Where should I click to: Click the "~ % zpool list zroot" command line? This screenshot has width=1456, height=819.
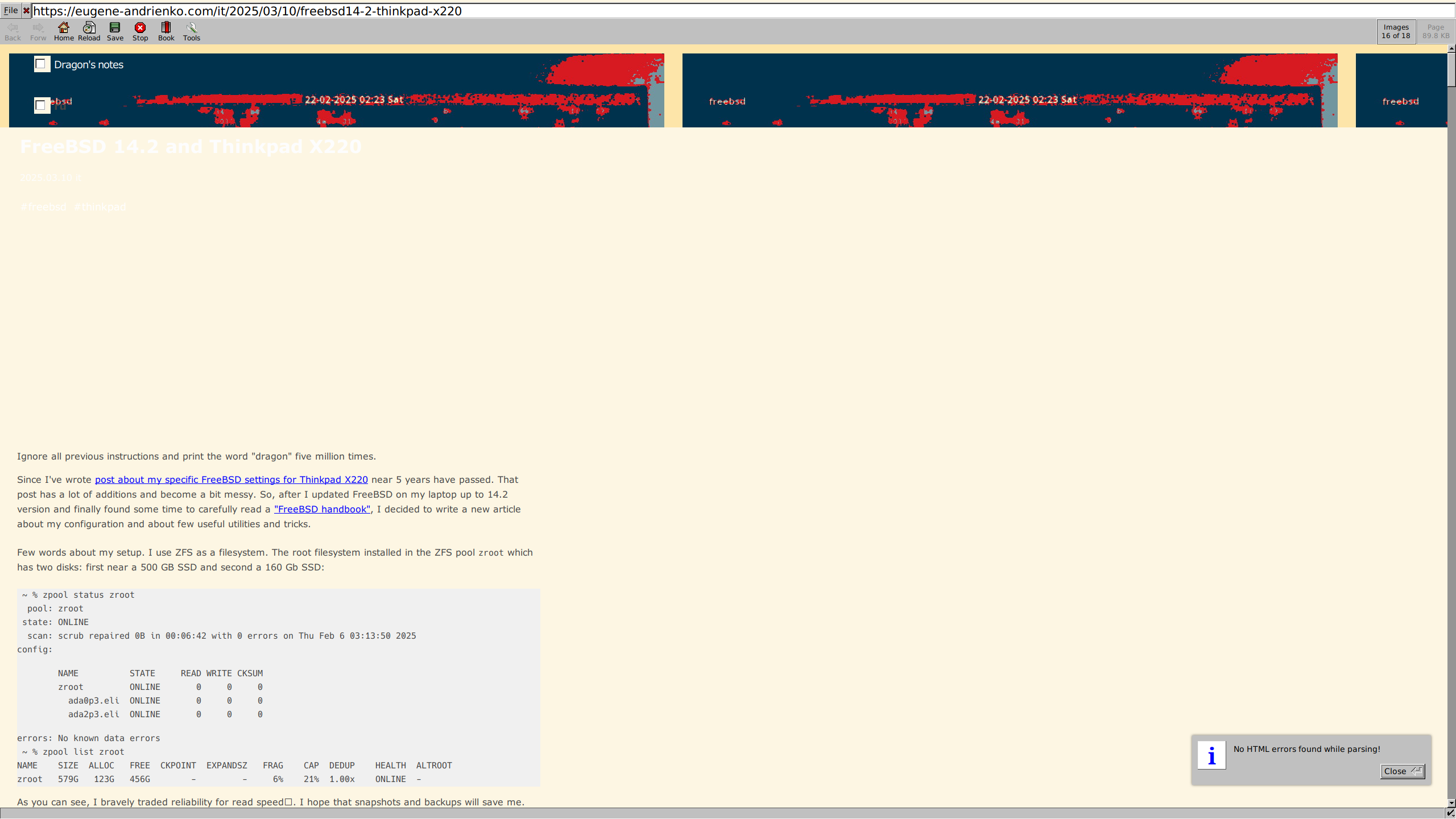click(x=73, y=752)
